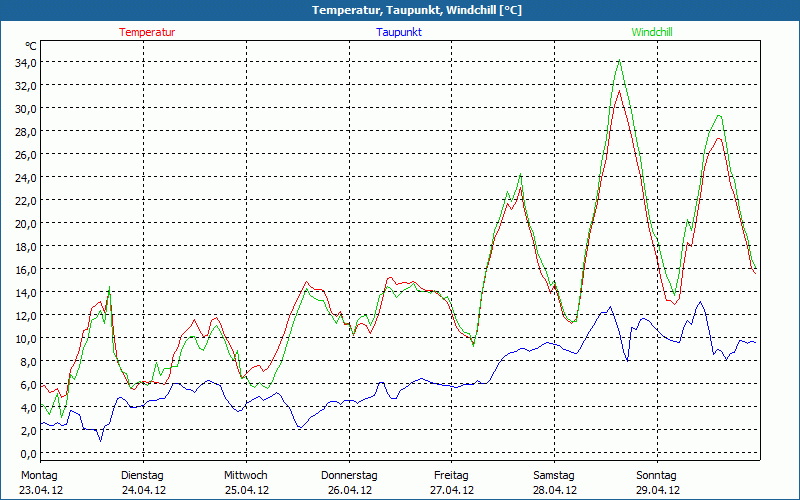Click the °C unit label on the axis
Screen dimensions: 800x500
[31, 46]
